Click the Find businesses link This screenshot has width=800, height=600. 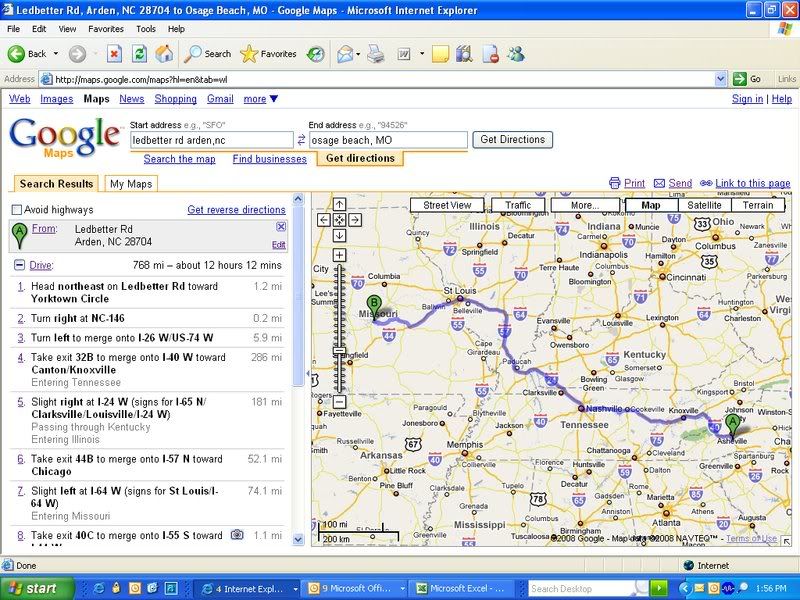point(269,159)
